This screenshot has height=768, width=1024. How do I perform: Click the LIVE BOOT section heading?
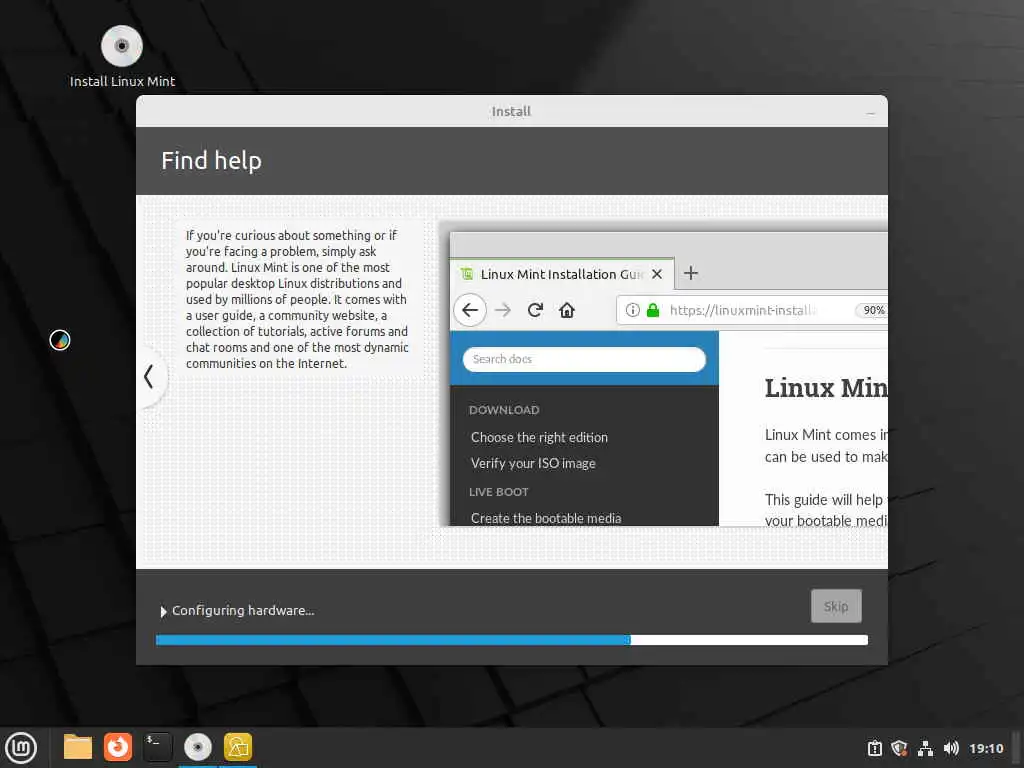point(498,492)
